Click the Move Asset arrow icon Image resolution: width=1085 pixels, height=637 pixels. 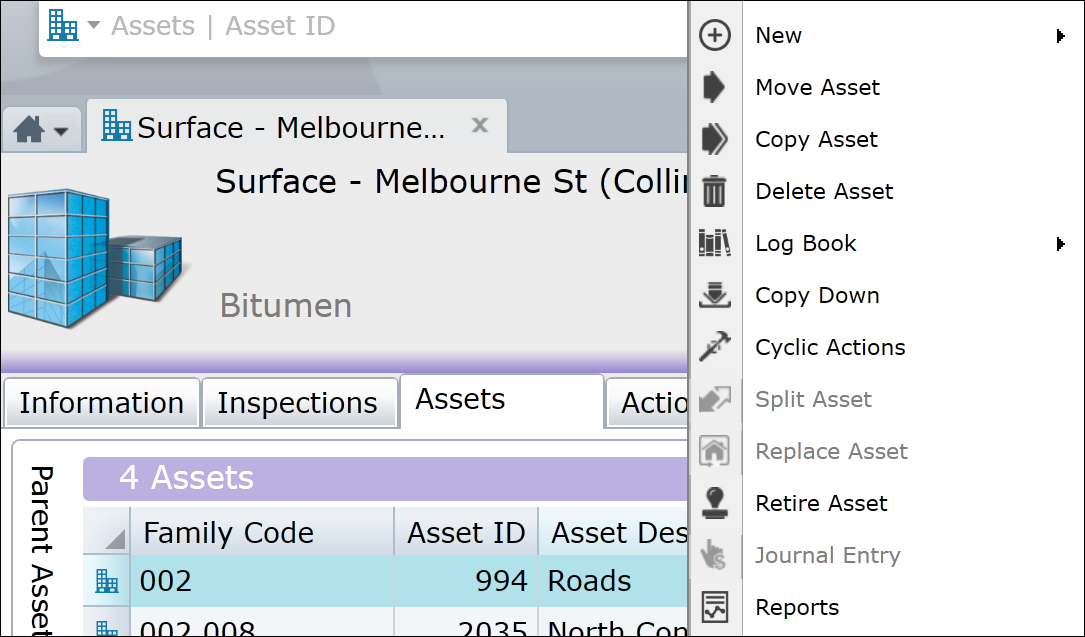tap(713, 87)
